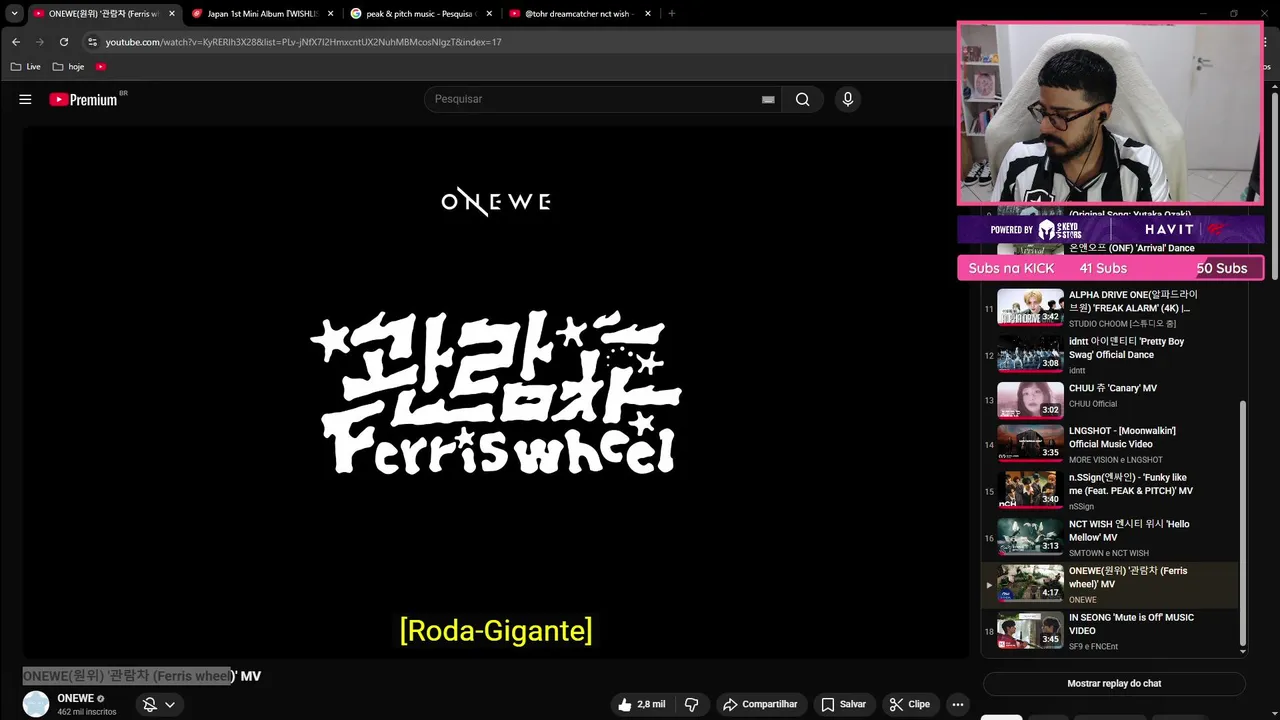1280x720 pixels.
Task: Close the tohr dreamcatcher nct wish tab
Action: [648, 14]
